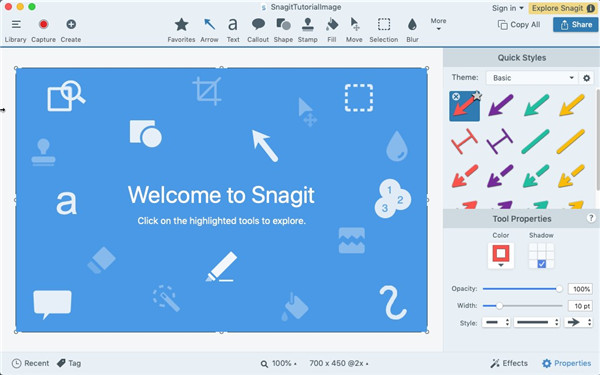Show the Recent captures tray
Image resolution: width=600 pixels, height=375 pixels.
point(31,363)
